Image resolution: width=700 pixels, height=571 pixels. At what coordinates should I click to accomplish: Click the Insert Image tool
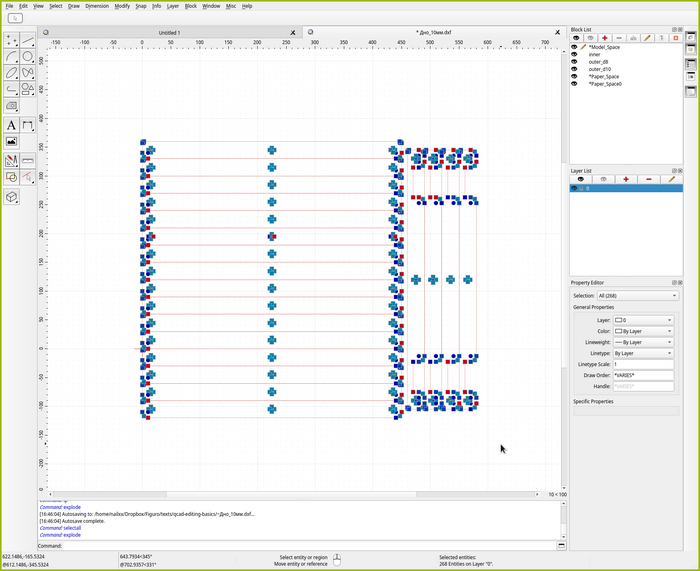[11, 142]
